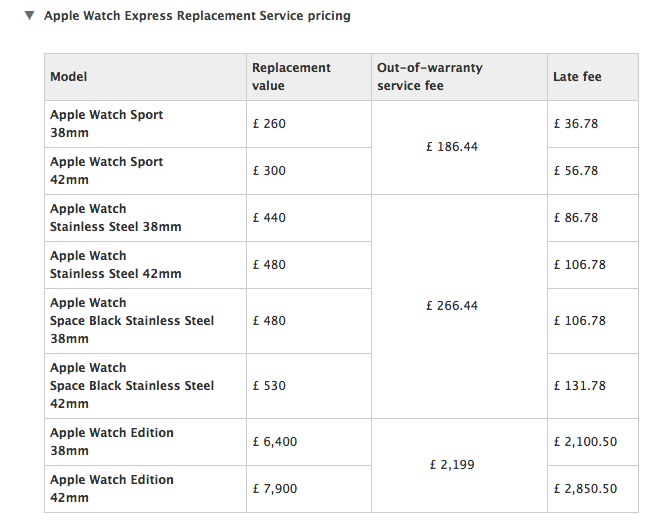This screenshot has height=527, width=652.
Task: Click the Replacement value column header
Action: tap(291, 77)
